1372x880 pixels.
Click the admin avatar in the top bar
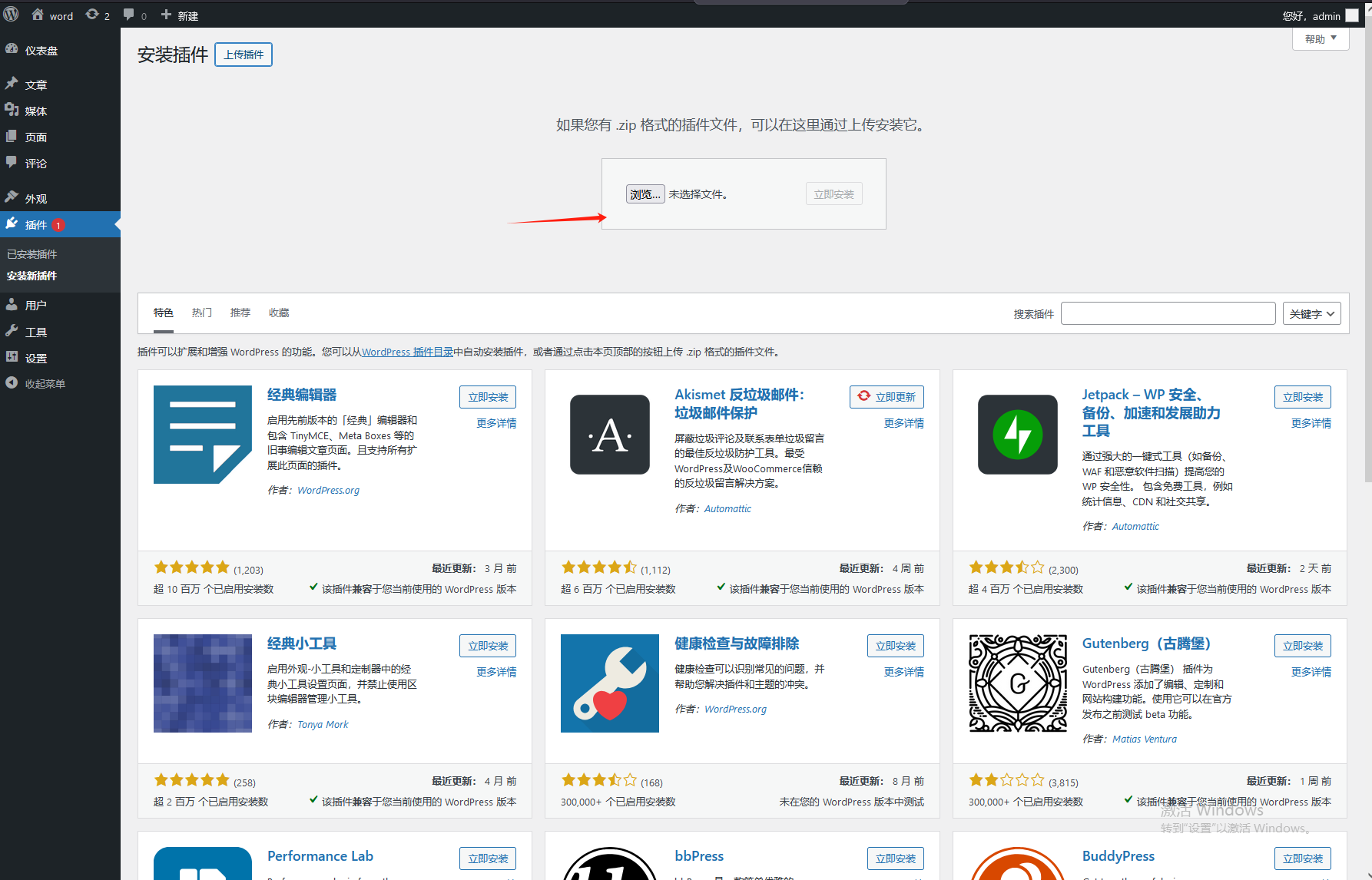(x=1352, y=15)
